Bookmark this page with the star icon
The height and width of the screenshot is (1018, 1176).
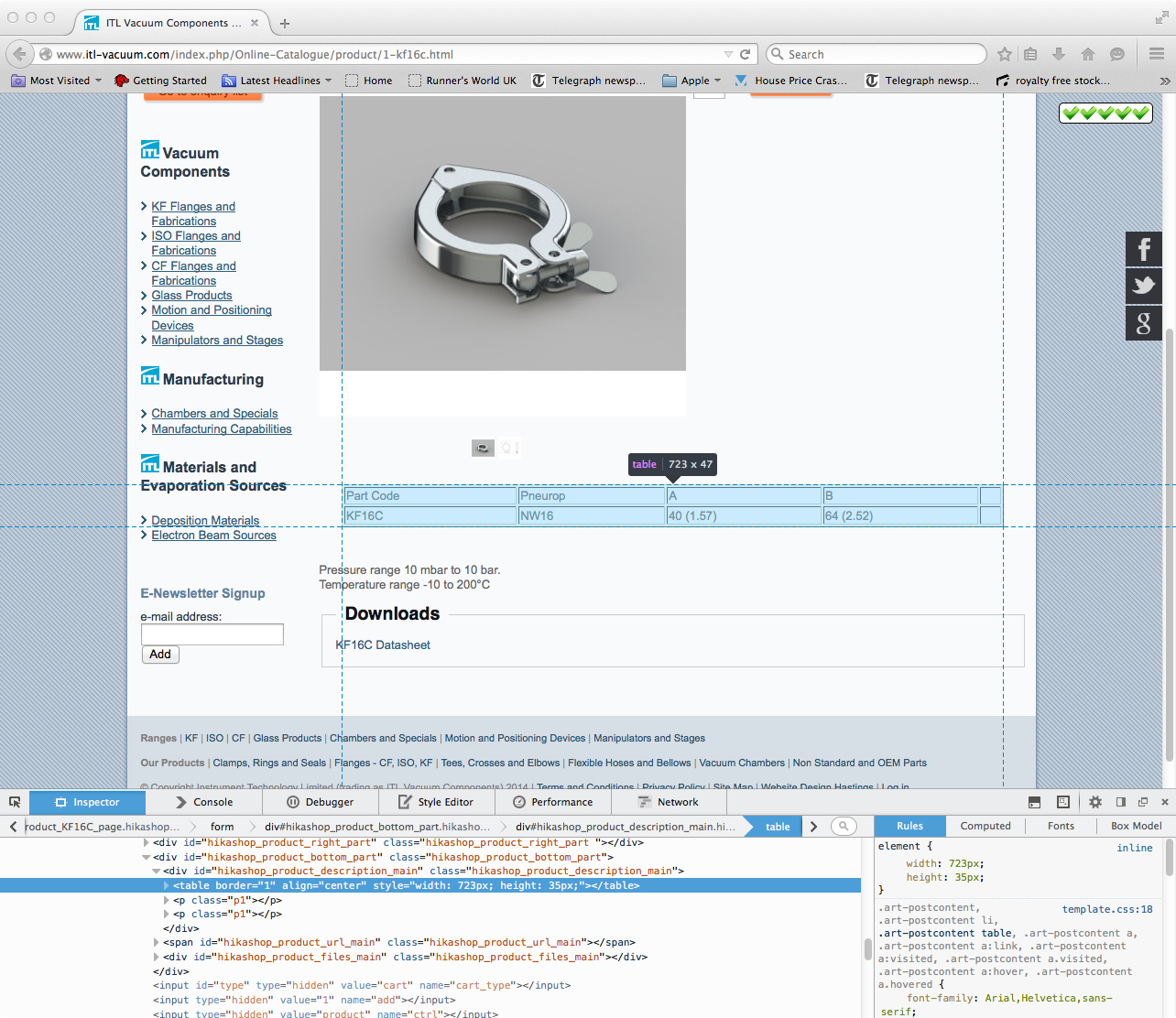[x=1005, y=54]
